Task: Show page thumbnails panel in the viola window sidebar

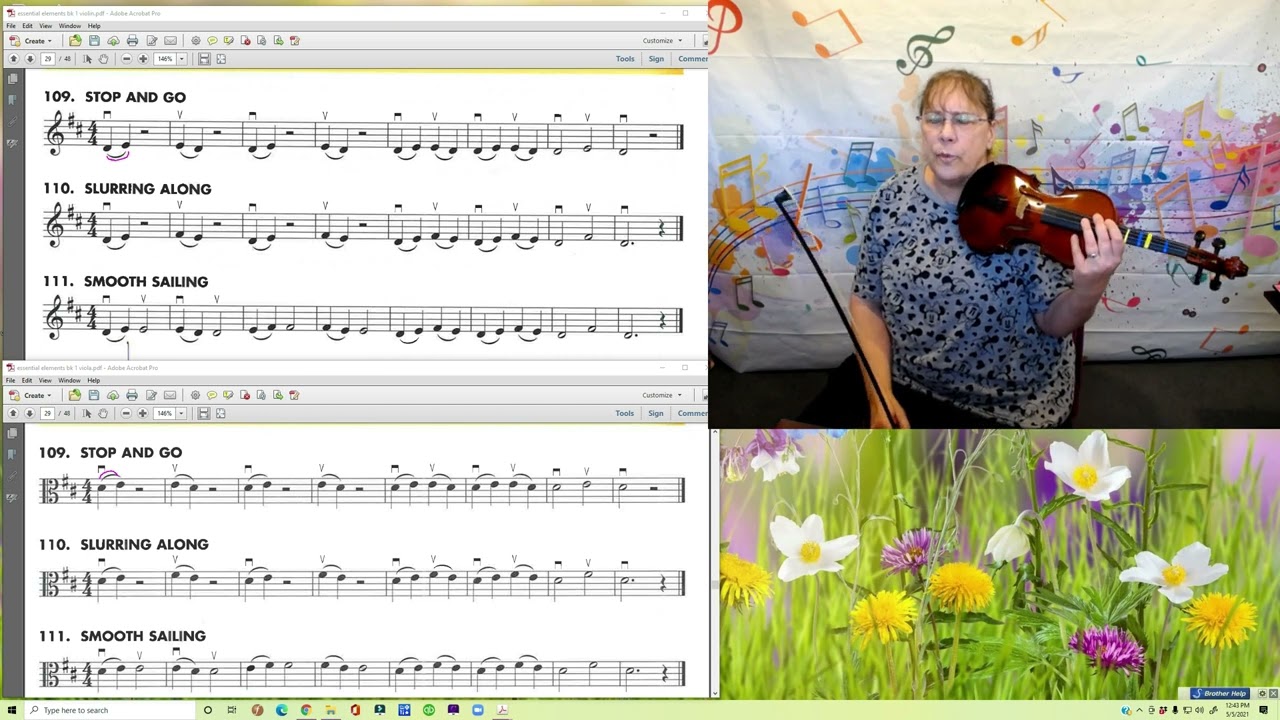Action: coord(12,433)
